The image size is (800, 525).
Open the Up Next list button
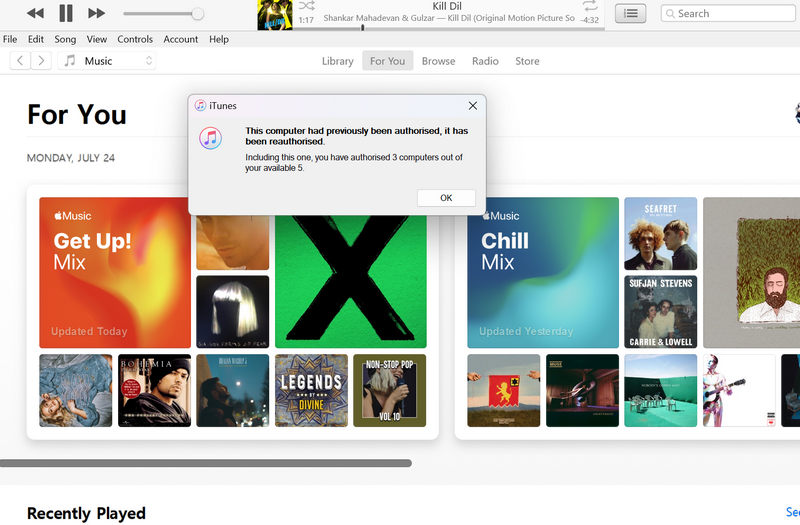coord(630,13)
